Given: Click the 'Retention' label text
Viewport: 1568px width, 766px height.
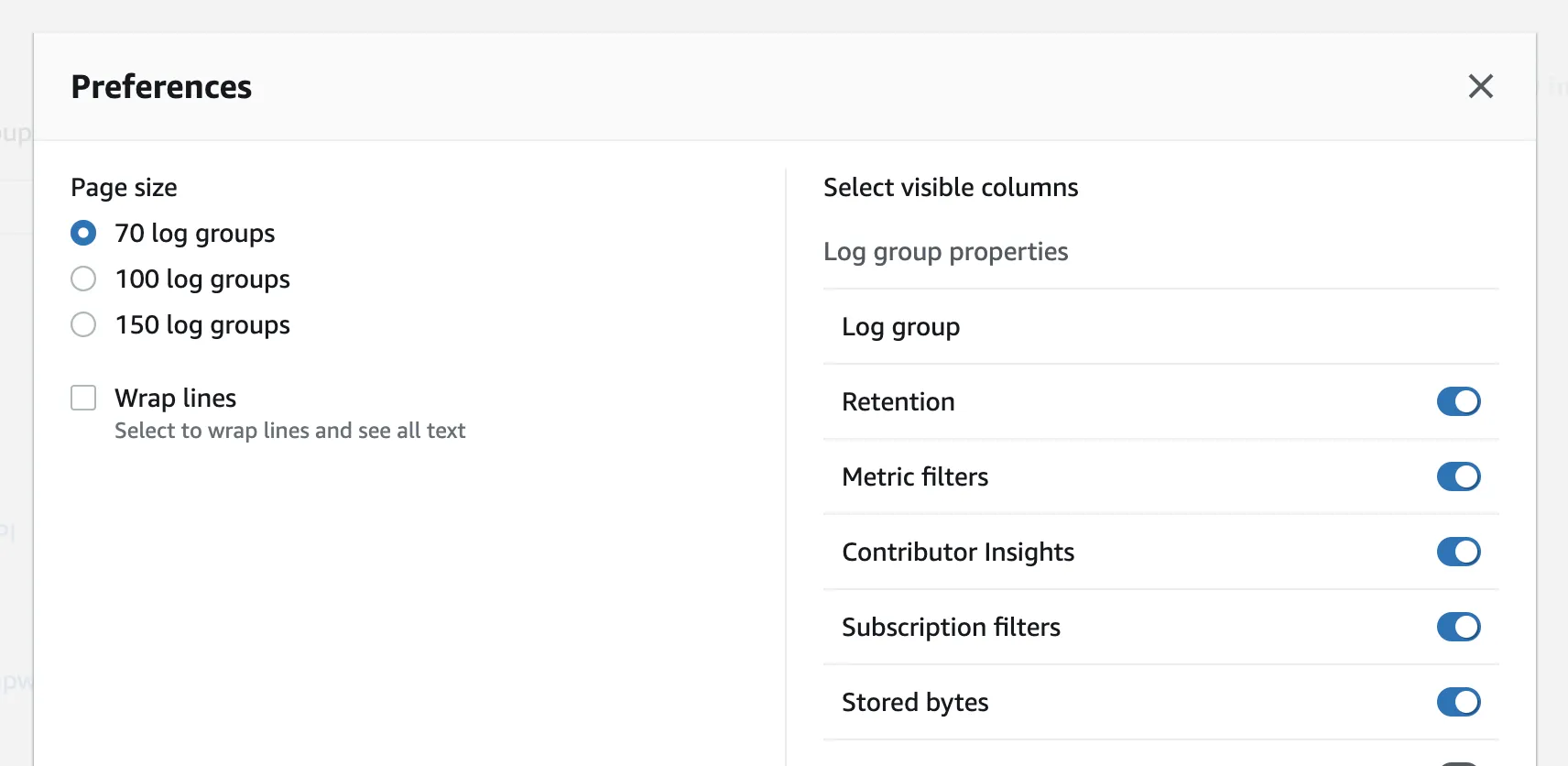Looking at the screenshot, I should (898, 402).
